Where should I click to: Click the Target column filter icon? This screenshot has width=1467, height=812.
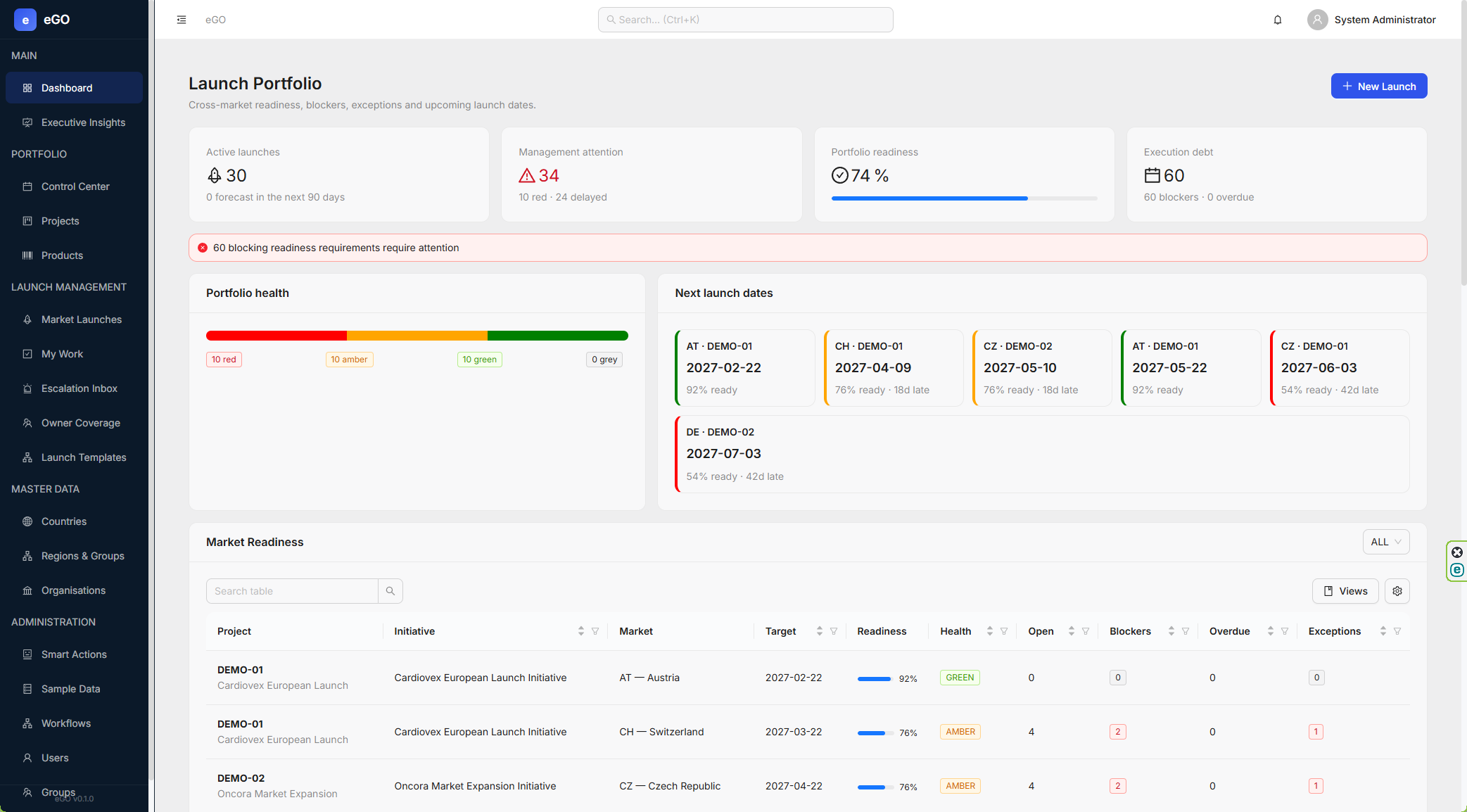click(x=834, y=631)
